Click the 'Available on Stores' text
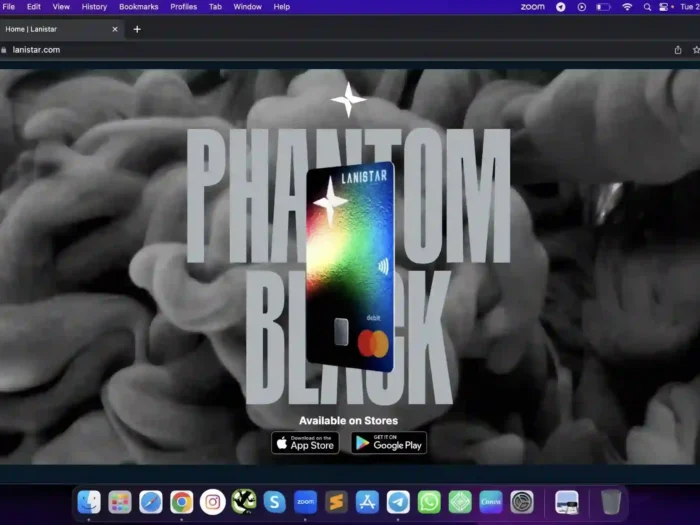Image resolution: width=700 pixels, height=525 pixels. pyautogui.click(x=348, y=421)
